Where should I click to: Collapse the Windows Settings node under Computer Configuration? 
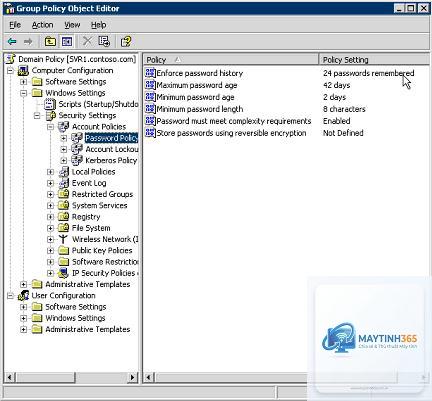23,93
